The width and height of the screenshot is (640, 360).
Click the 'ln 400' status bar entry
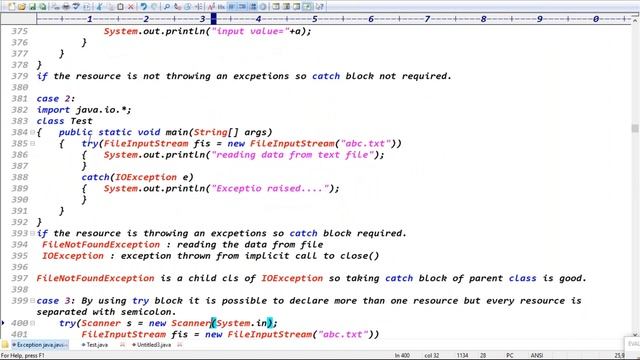click(402, 356)
